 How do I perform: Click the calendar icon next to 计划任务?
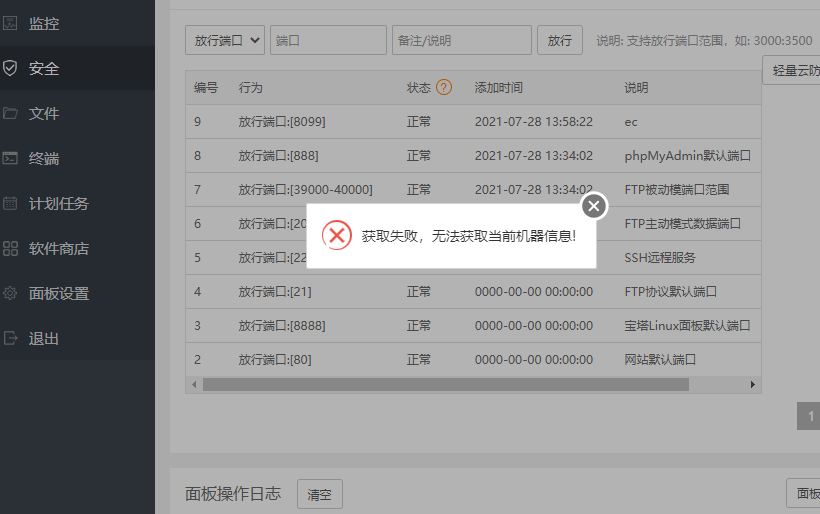pyautogui.click(x=10, y=203)
